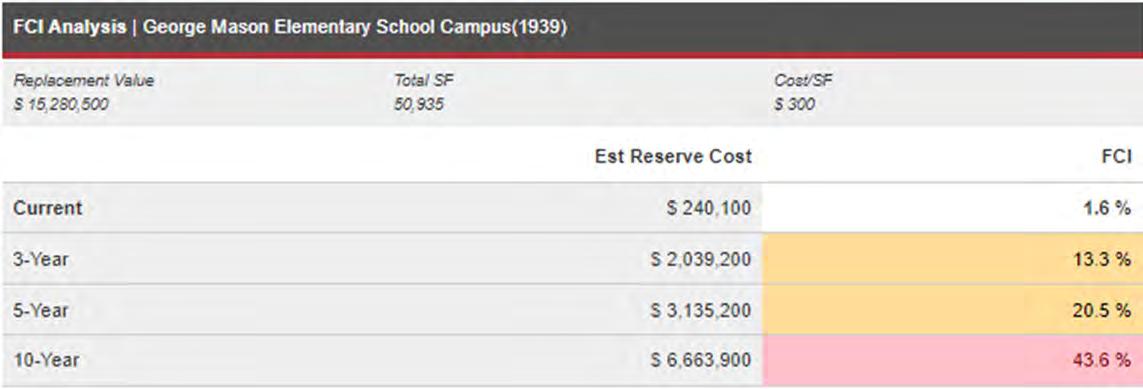This screenshot has height=389, width=1143.
Task: Click the Est Reserve Cost column header
Action: 673,156
